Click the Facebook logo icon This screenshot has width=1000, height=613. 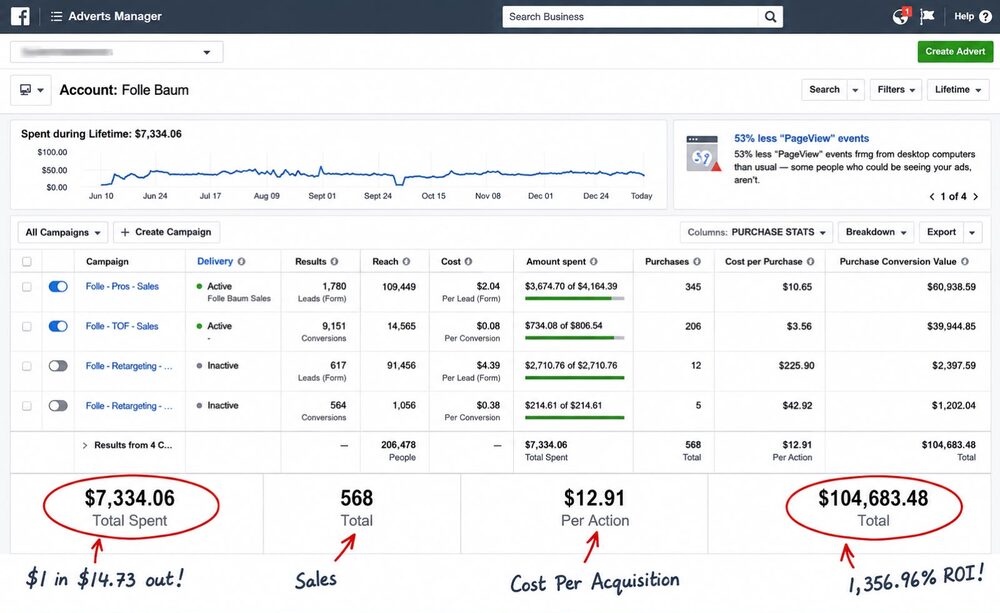(20, 17)
